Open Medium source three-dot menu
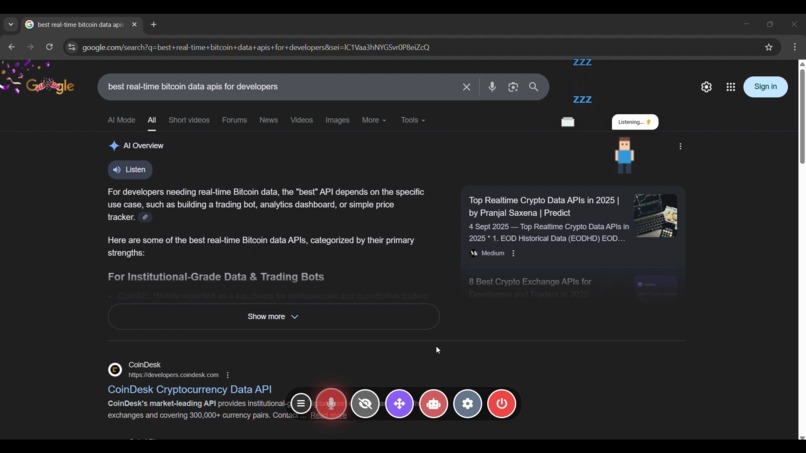 [x=513, y=253]
